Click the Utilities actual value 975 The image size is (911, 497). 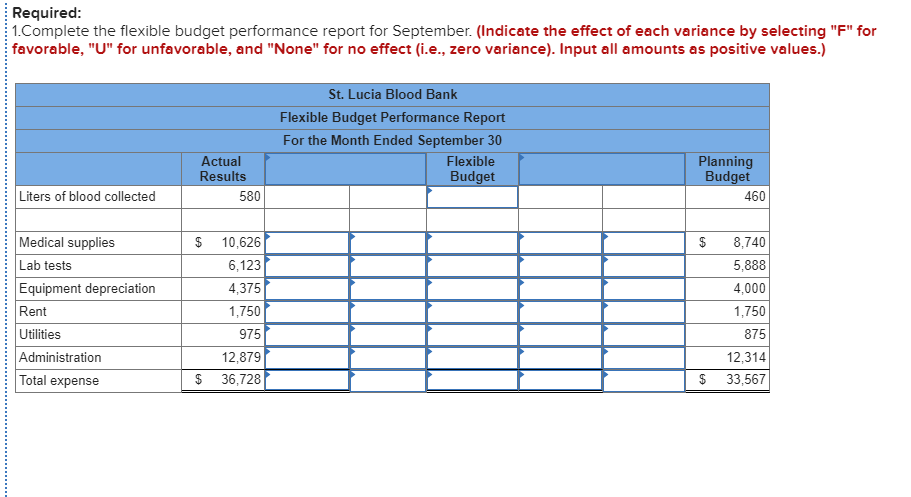click(250, 334)
